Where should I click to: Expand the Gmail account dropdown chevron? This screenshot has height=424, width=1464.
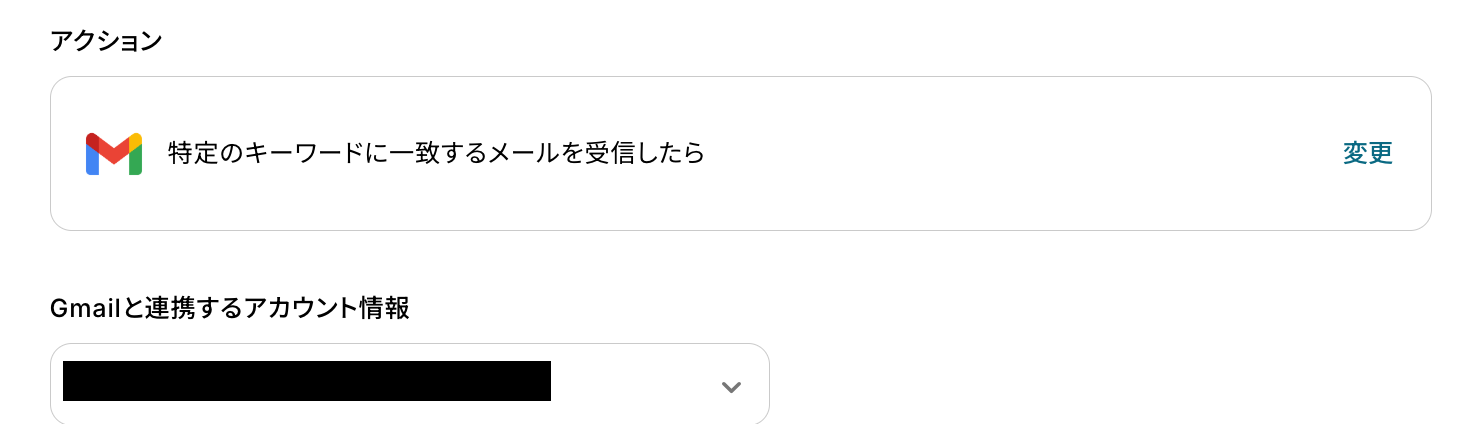click(731, 387)
